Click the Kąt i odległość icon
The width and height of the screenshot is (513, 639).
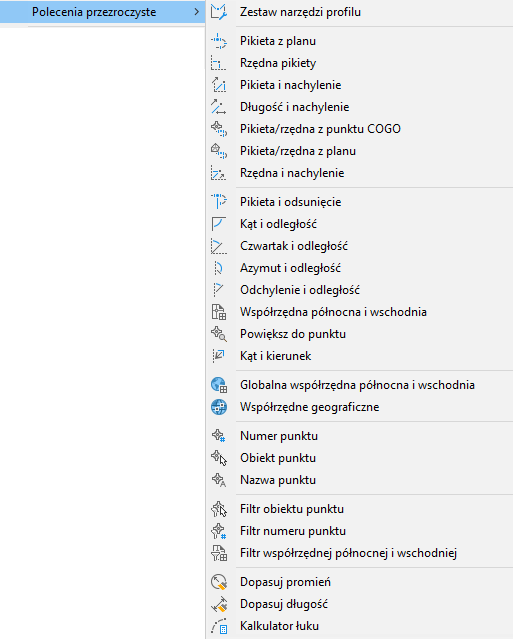pyautogui.click(x=218, y=224)
